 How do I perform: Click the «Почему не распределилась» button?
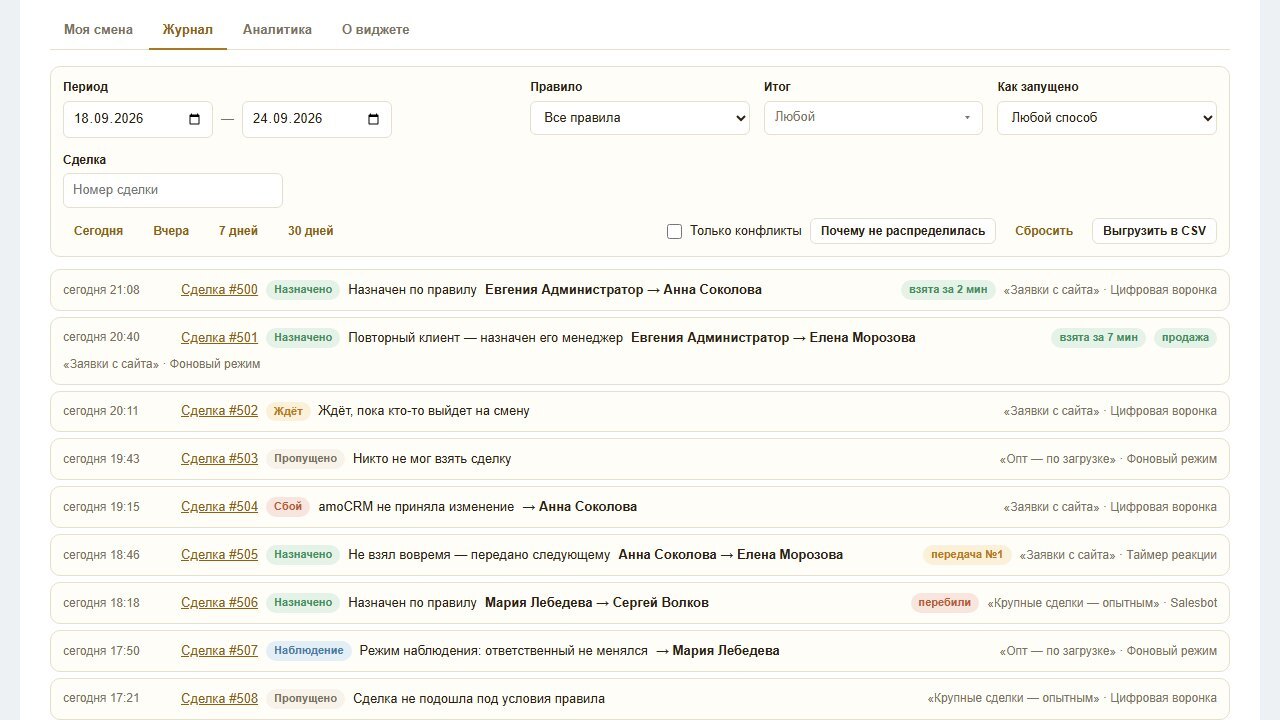[903, 231]
